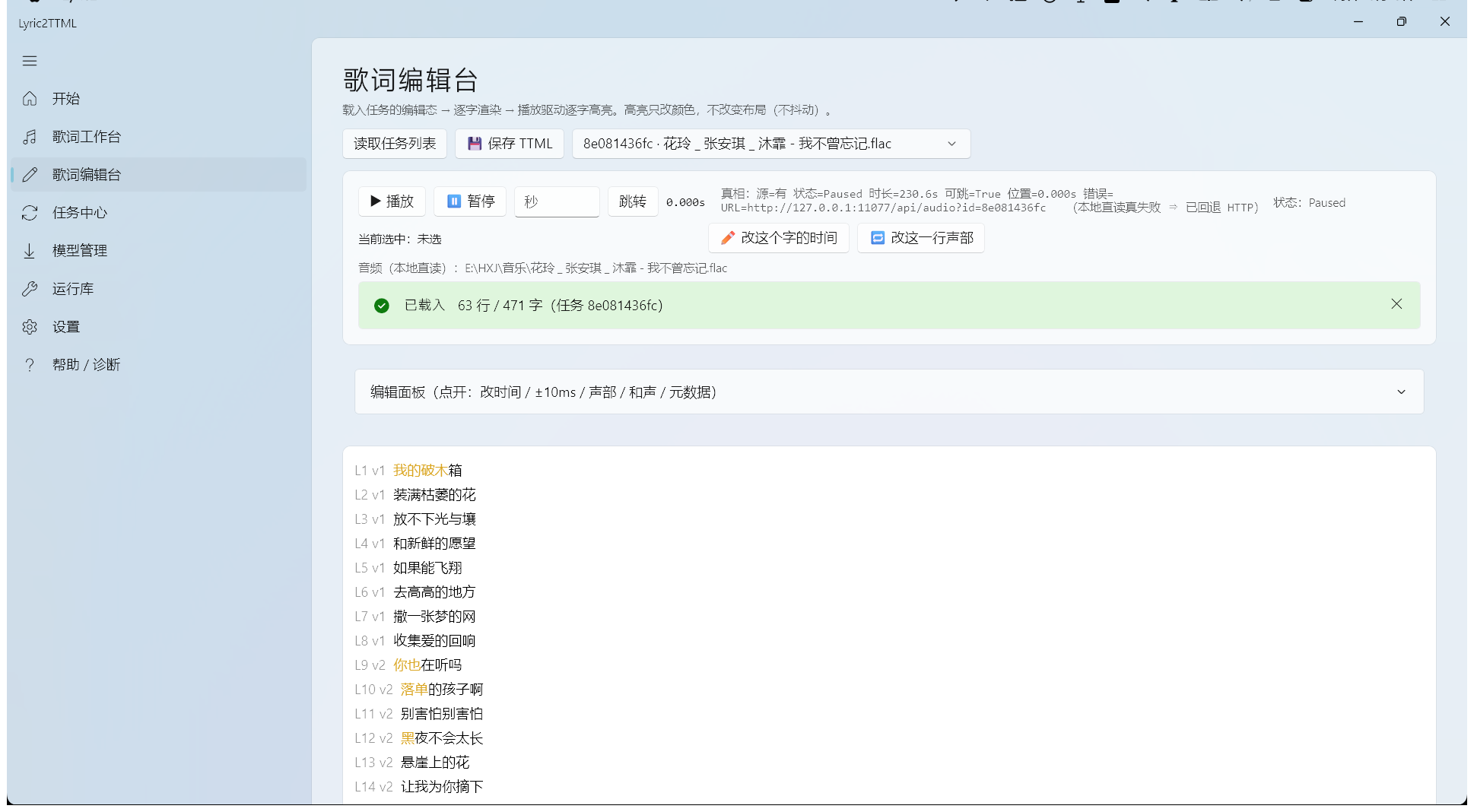Click the 状态: Paused status label
Viewport: 1474px width, 812px height.
point(1310,203)
